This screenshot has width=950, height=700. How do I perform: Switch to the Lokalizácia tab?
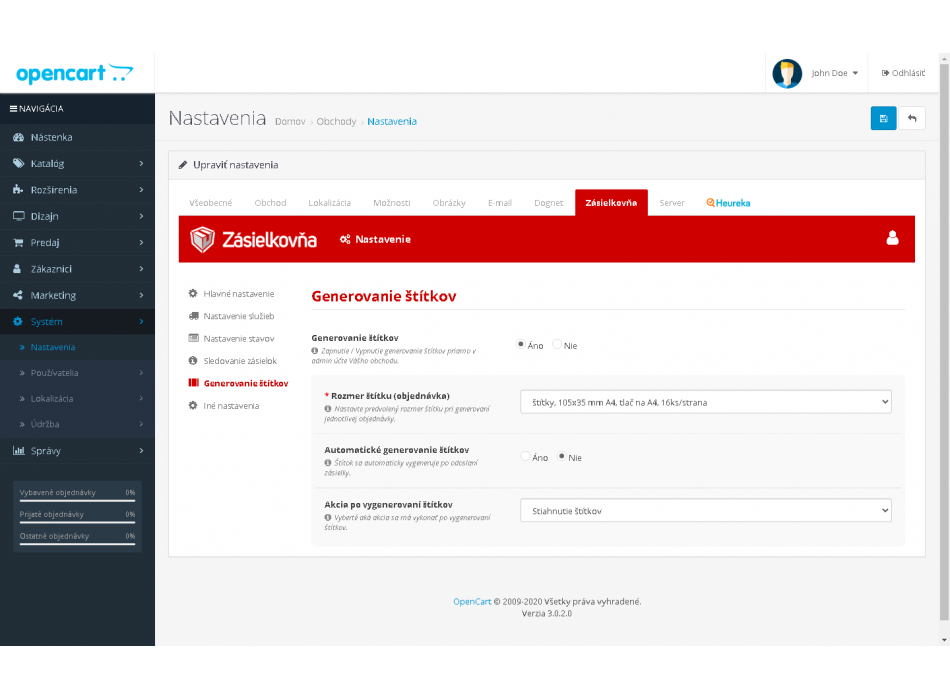point(330,203)
